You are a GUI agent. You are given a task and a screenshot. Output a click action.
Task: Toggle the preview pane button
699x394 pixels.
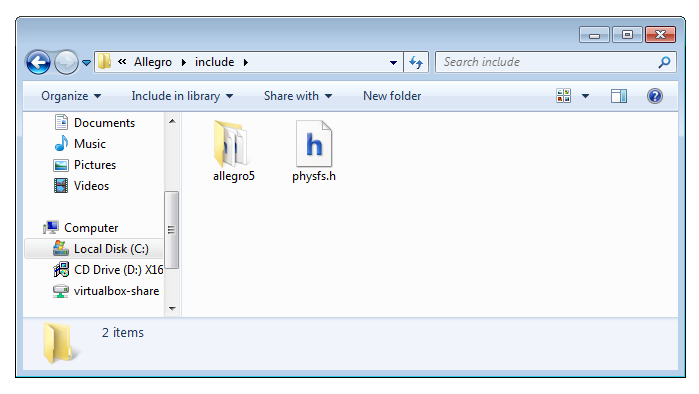click(619, 96)
